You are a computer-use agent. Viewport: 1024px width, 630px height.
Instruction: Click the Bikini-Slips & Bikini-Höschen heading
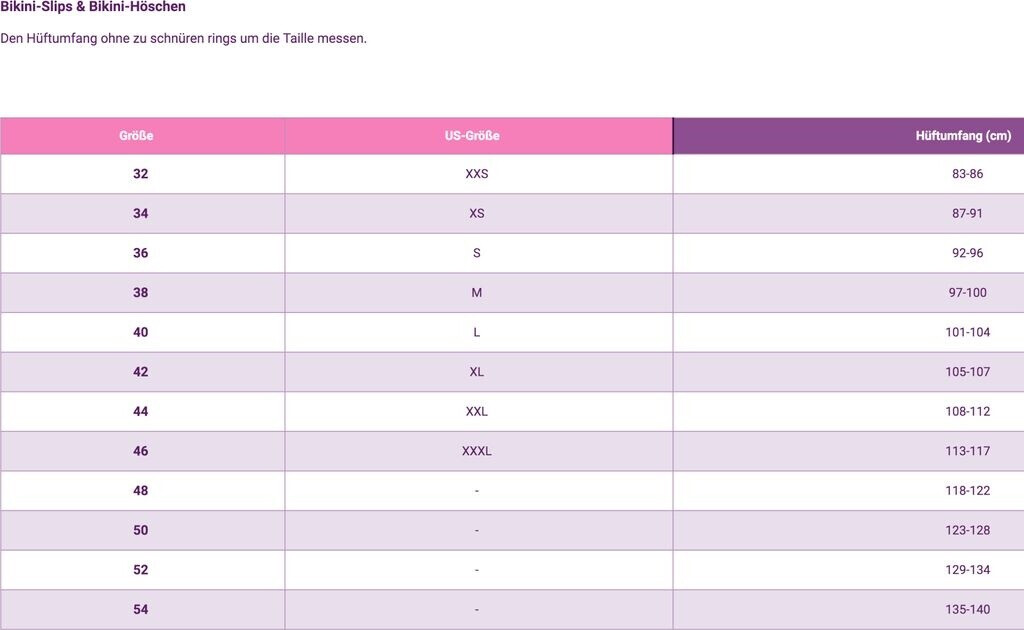coord(93,7)
